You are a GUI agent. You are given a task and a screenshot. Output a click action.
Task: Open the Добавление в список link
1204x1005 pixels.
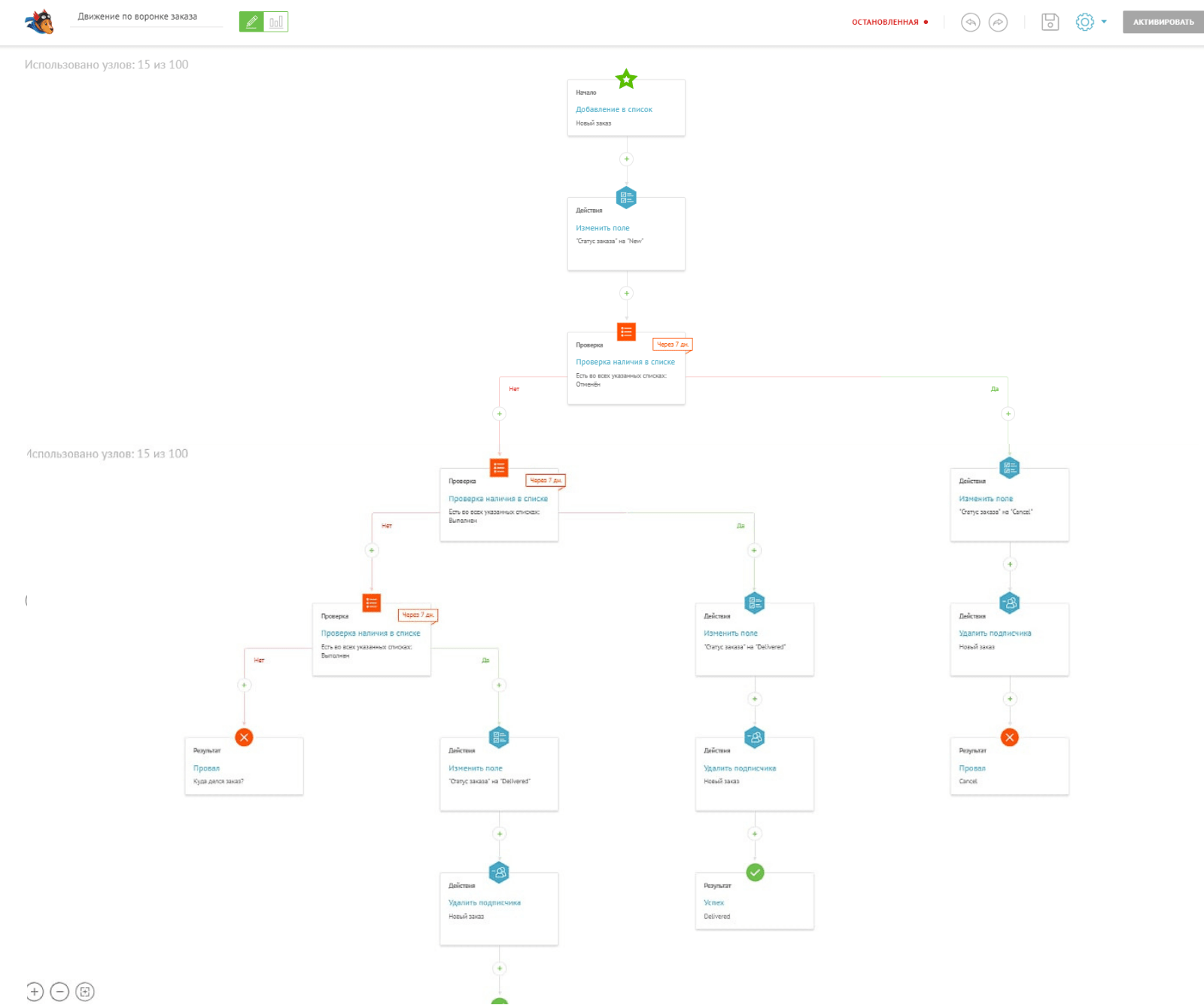(614, 110)
